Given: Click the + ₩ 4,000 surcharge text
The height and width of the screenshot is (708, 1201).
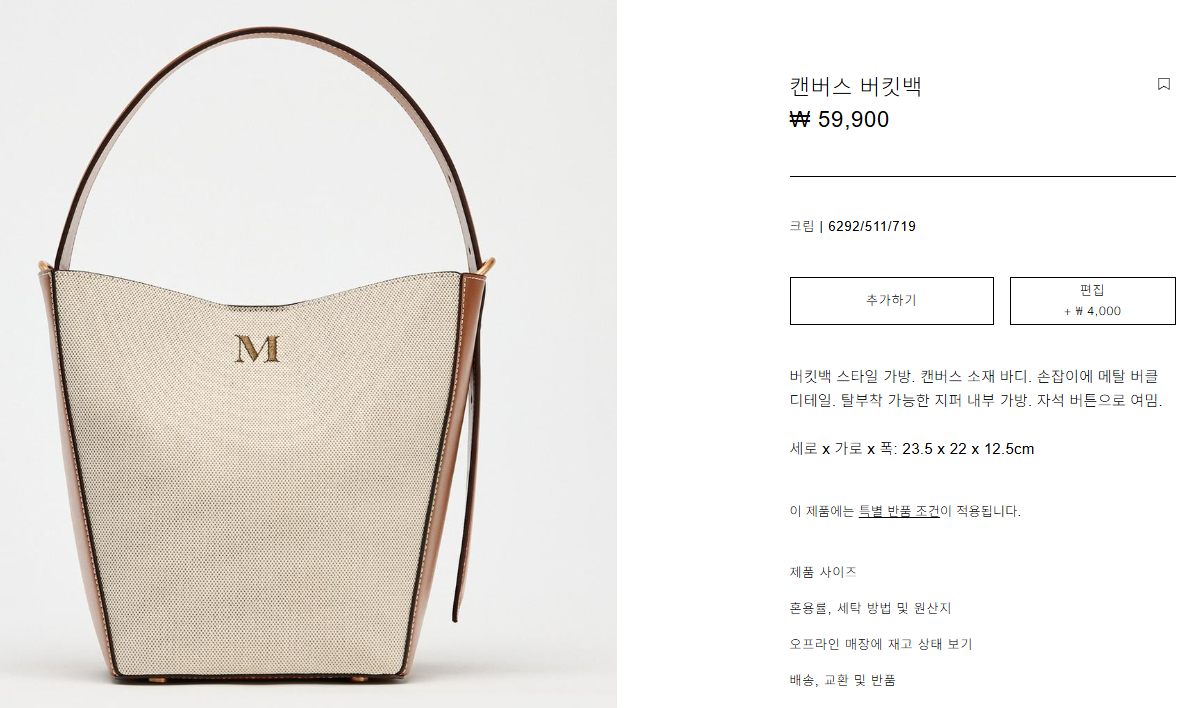Looking at the screenshot, I should (x=1092, y=311).
